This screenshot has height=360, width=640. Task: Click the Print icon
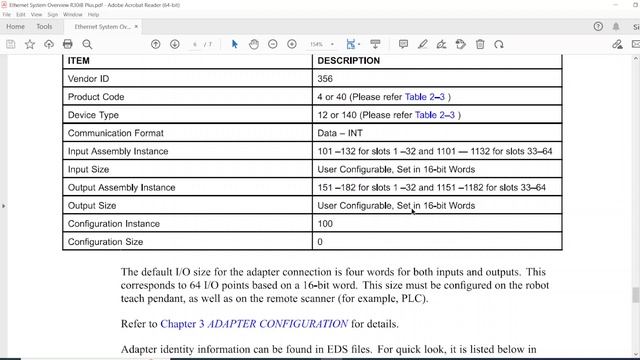tap(68, 44)
